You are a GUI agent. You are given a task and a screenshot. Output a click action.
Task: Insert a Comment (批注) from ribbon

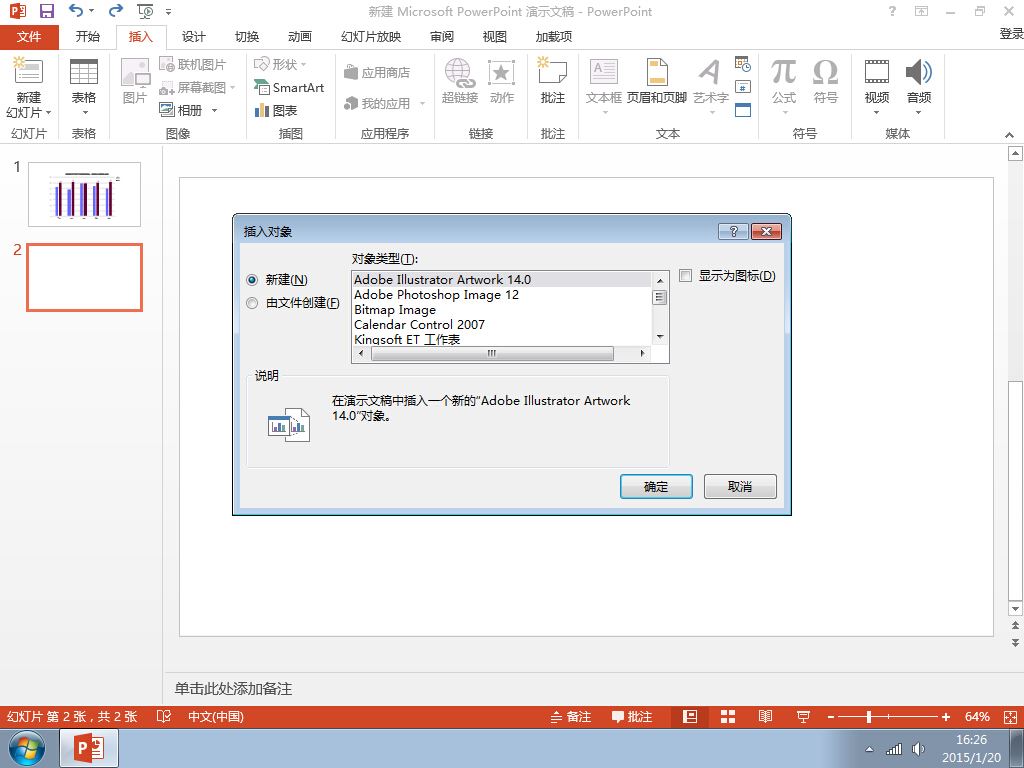pyautogui.click(x=552, y=82)
